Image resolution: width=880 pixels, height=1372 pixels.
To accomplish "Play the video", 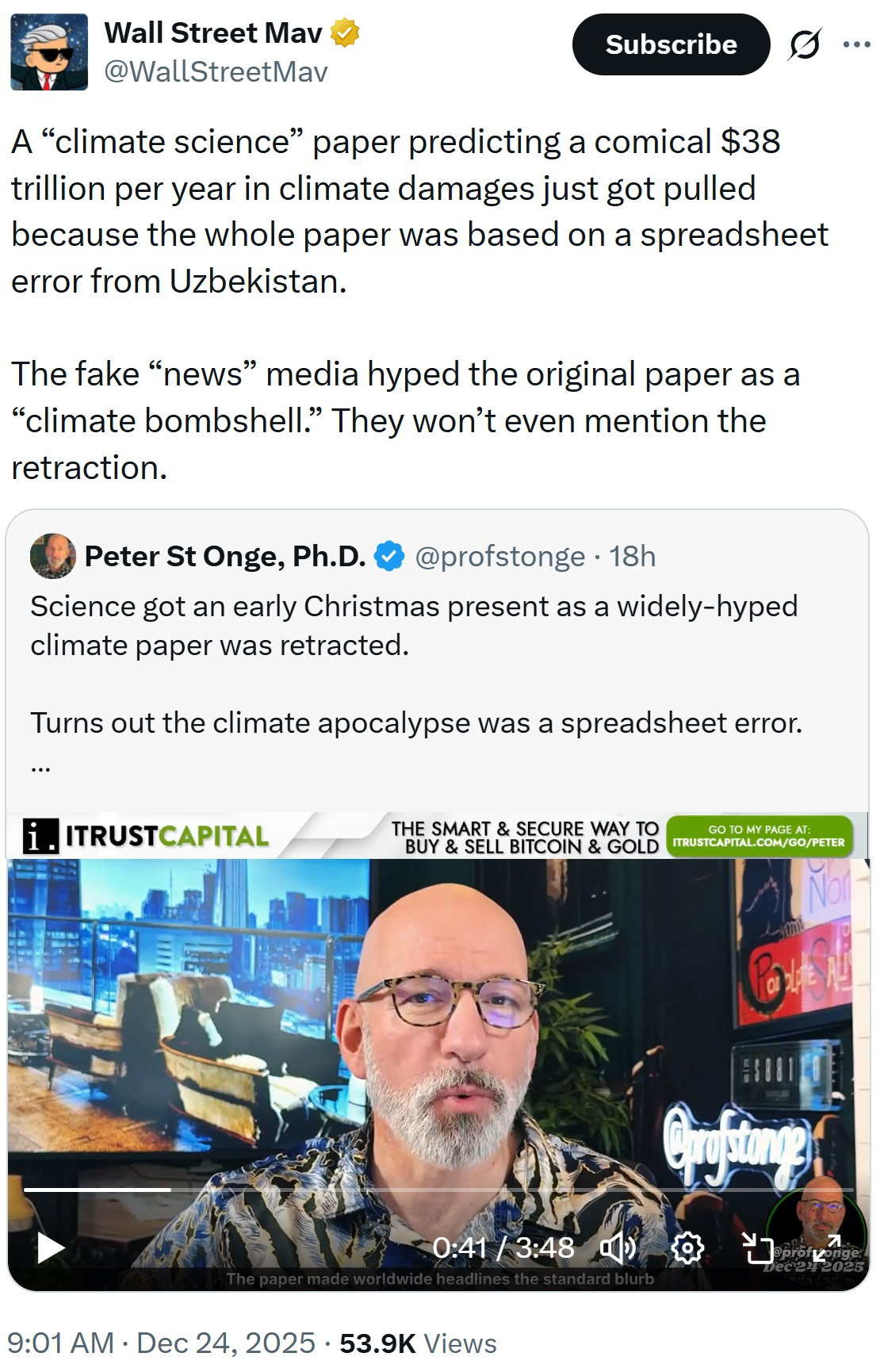I will pos(50,1247).
